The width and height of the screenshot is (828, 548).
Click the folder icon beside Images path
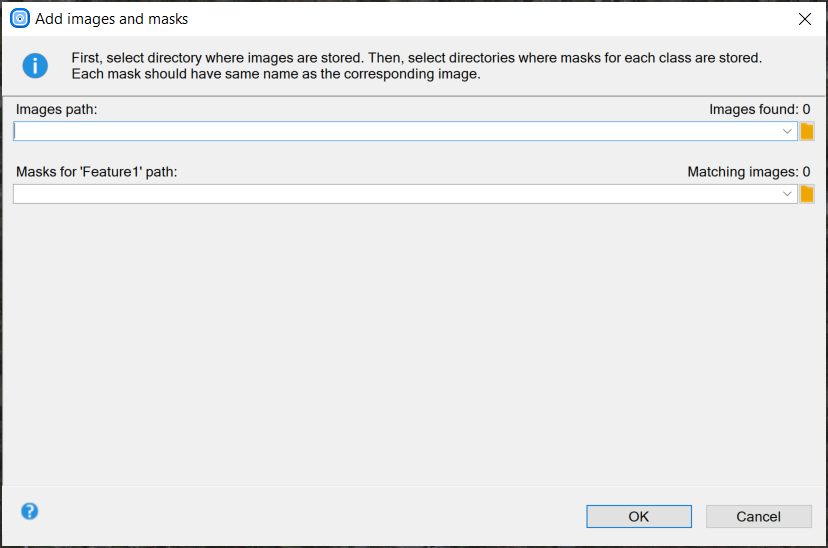pyautogui.click(x=807, y=132)
